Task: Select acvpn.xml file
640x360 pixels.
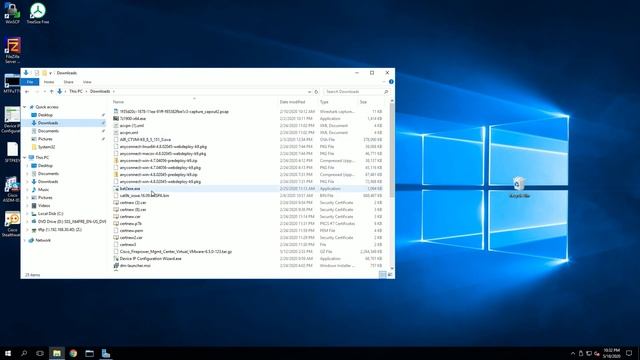Action: point(129,133)
